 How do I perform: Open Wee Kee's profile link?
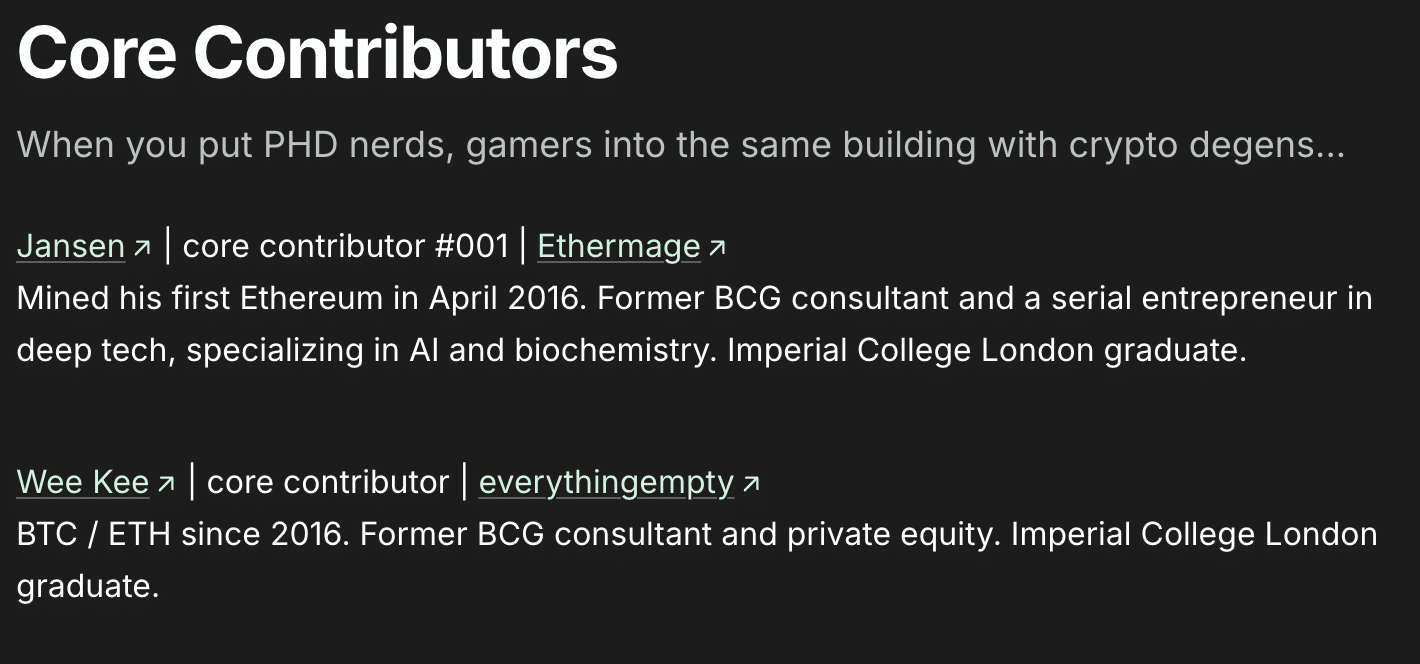[83, 482]
